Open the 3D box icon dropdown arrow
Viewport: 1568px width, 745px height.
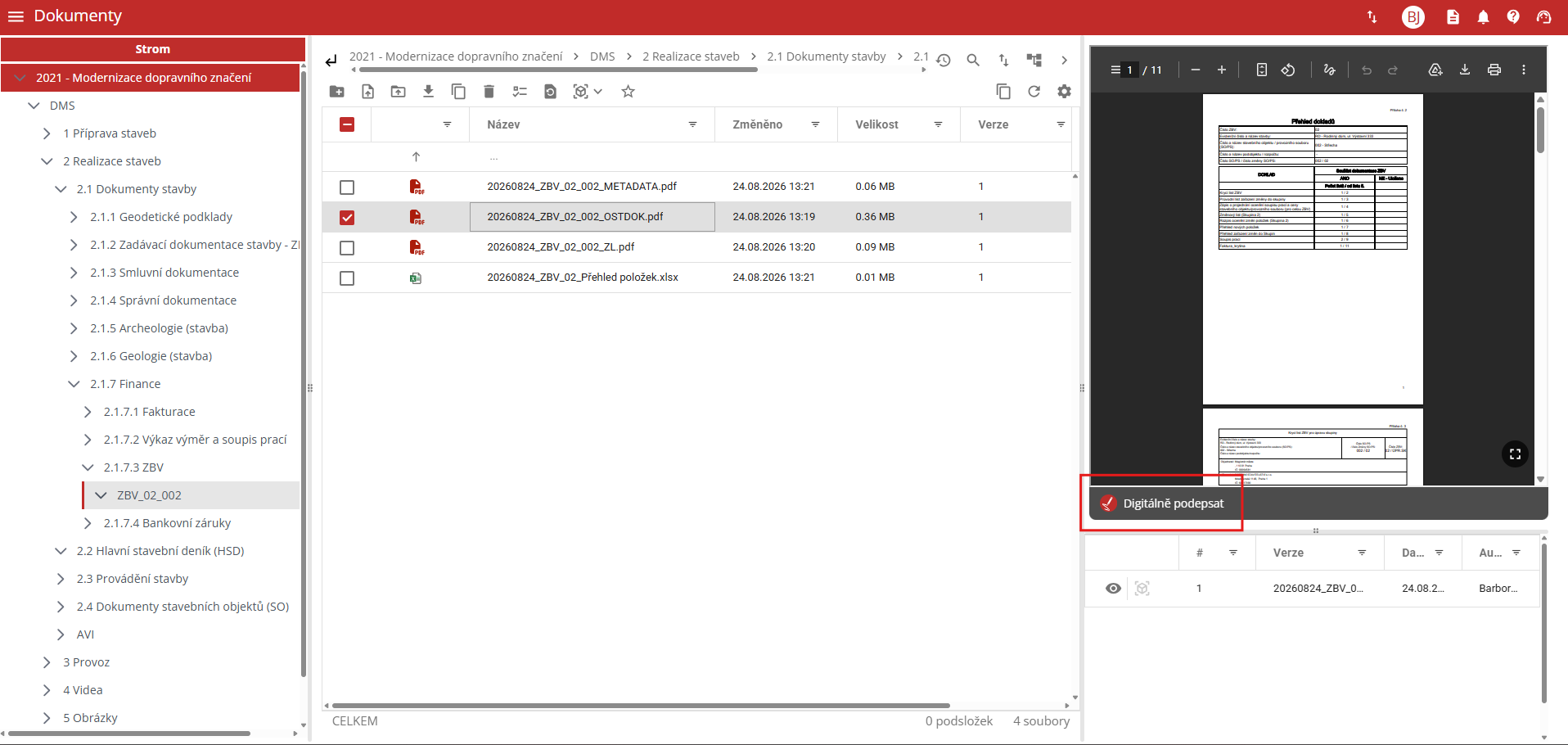(598, 92)
